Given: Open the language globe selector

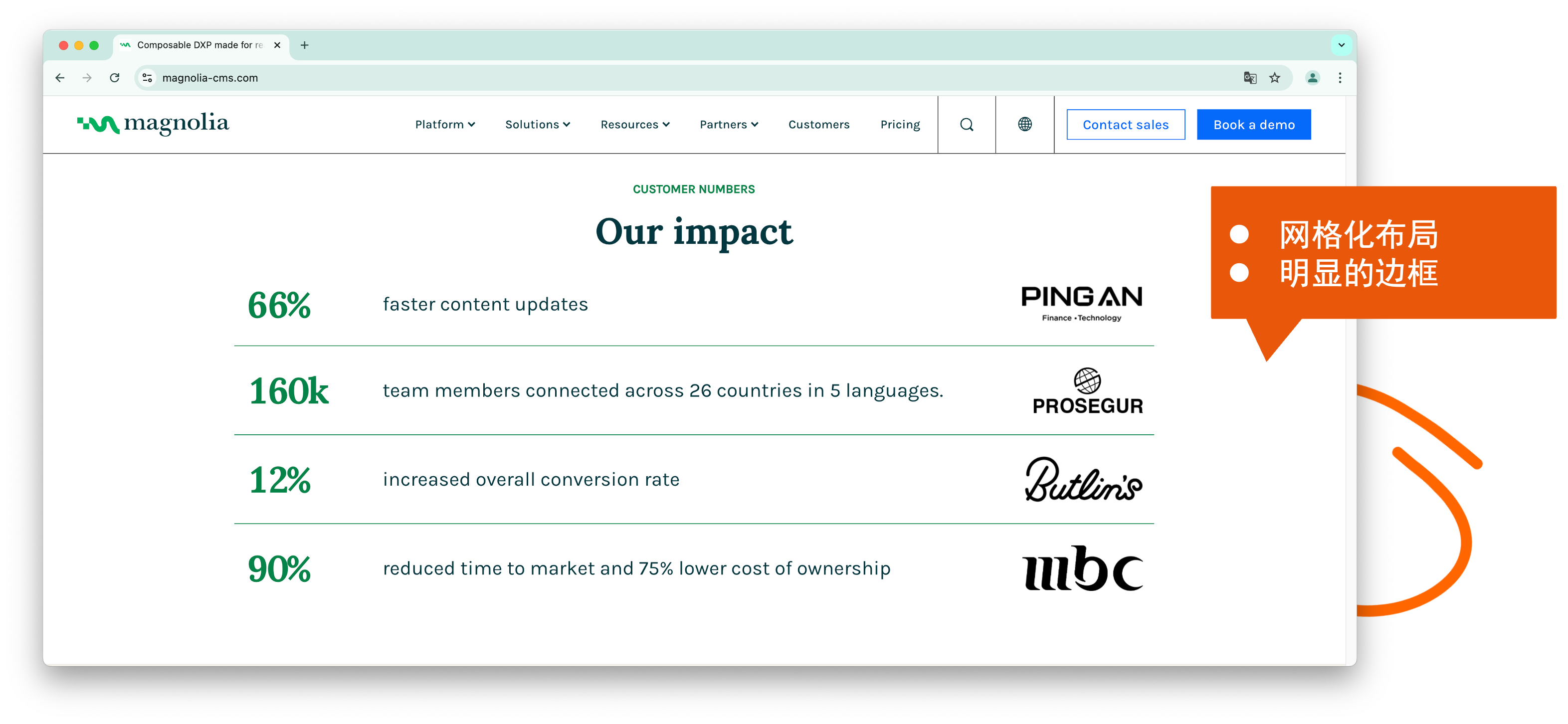Looking at the screenshot, I should [1024, 124].
